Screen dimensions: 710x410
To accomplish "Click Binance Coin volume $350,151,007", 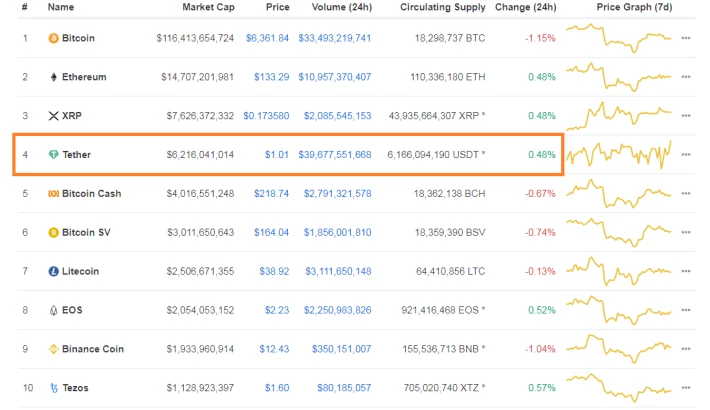I will 341,349.
